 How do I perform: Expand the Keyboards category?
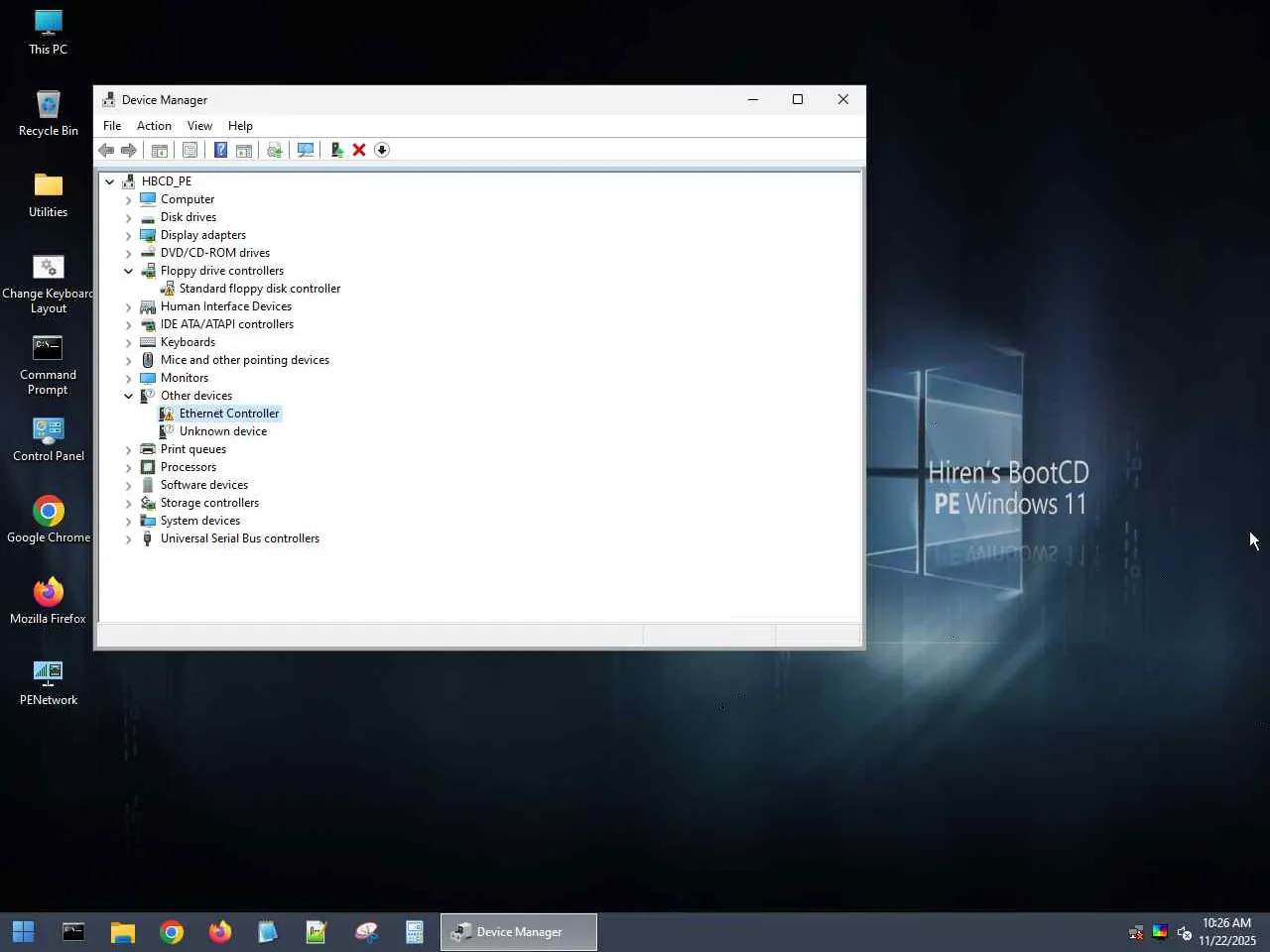pos(128,342)
